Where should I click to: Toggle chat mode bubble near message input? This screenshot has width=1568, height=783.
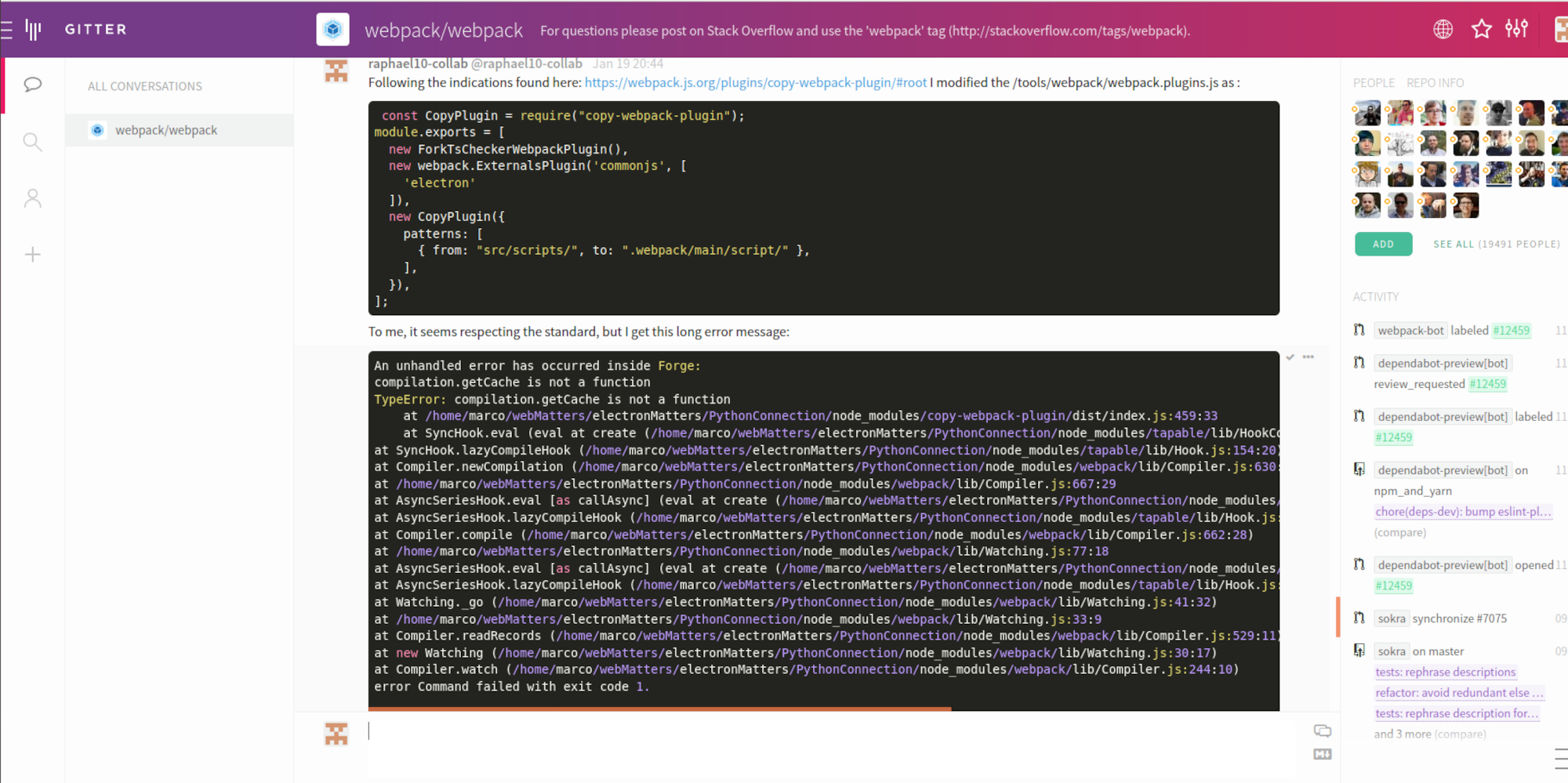click(x=1323, y=730)
